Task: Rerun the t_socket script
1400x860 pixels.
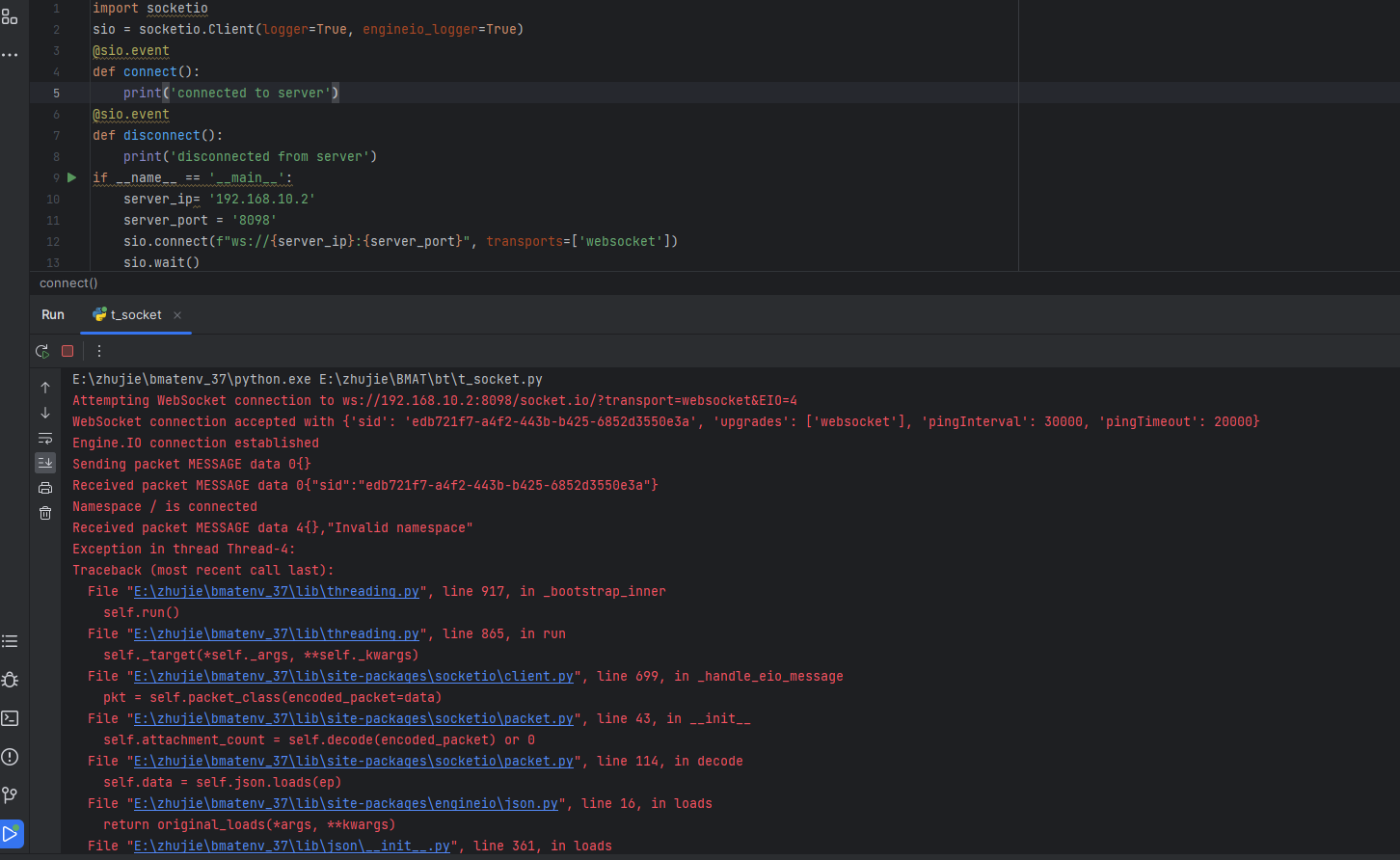Action: pyautogui.click(x=41, y=351)
